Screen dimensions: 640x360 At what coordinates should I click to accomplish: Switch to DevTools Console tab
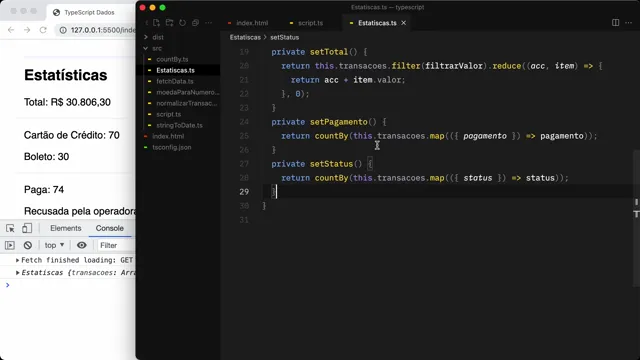[109, 228]
